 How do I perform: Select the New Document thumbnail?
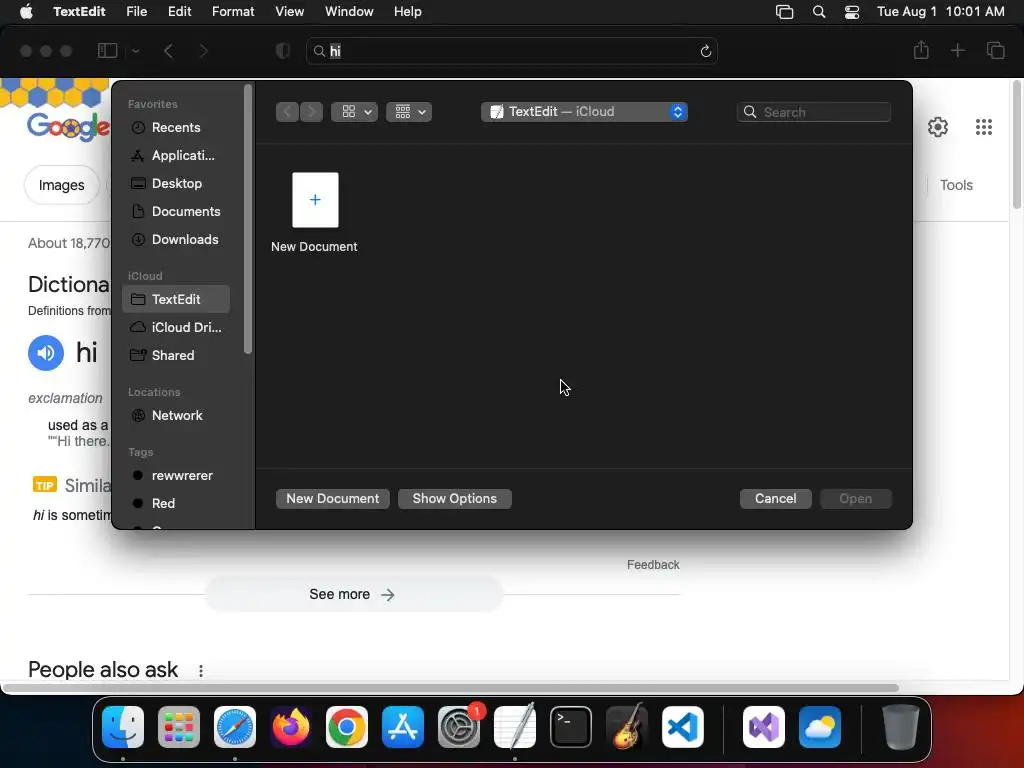tap(315, 200)
